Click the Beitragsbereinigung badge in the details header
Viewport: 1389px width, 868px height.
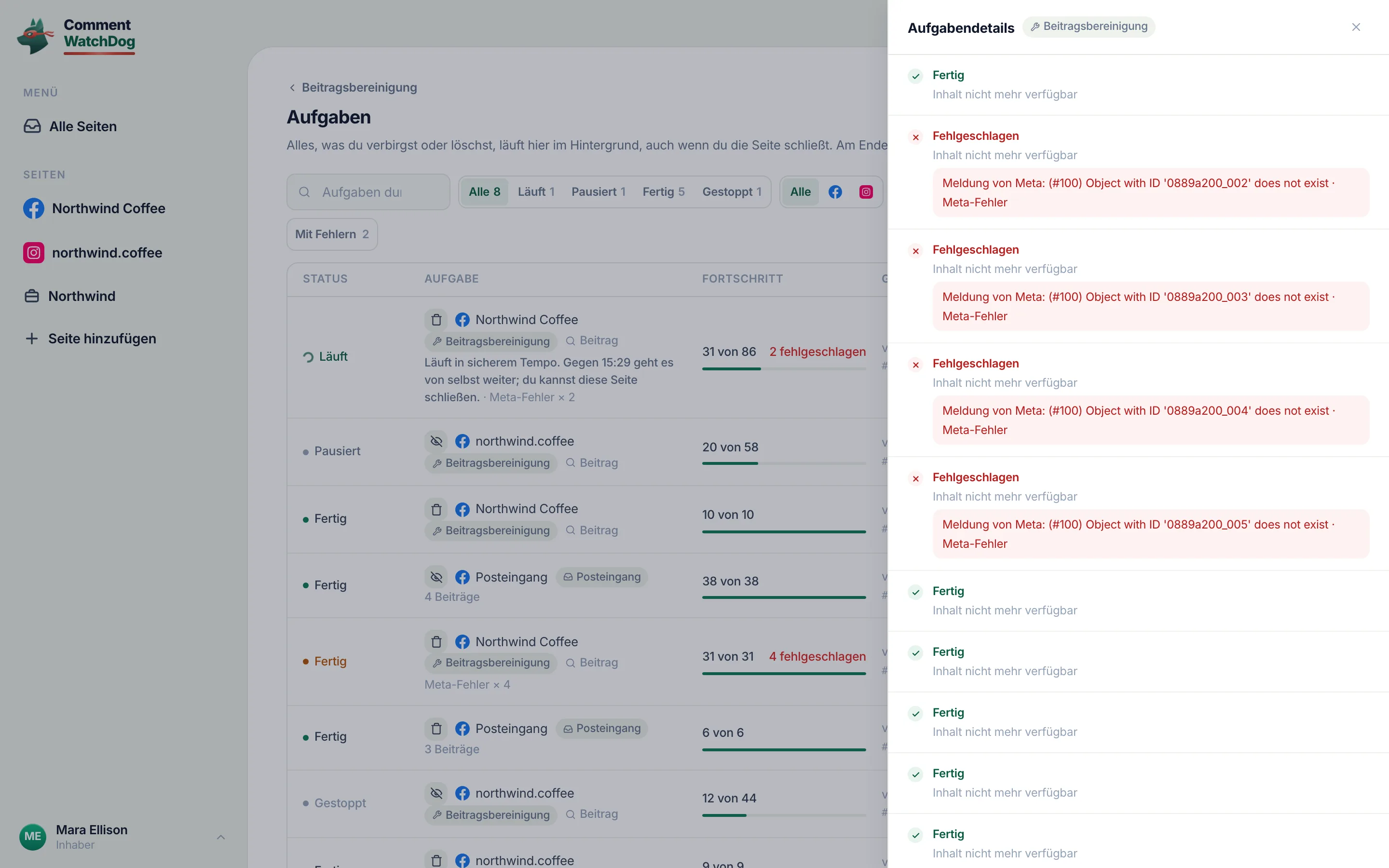click(x=1089, y=27)
